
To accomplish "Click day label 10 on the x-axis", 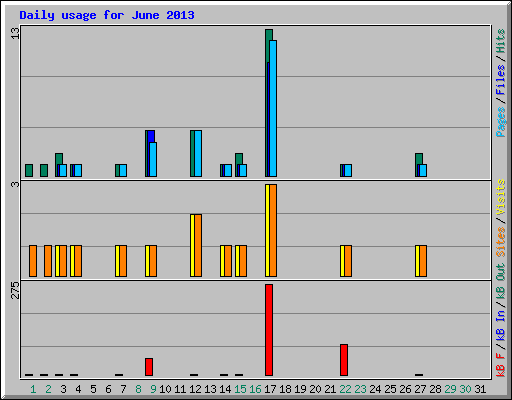I will click(165, 389).
